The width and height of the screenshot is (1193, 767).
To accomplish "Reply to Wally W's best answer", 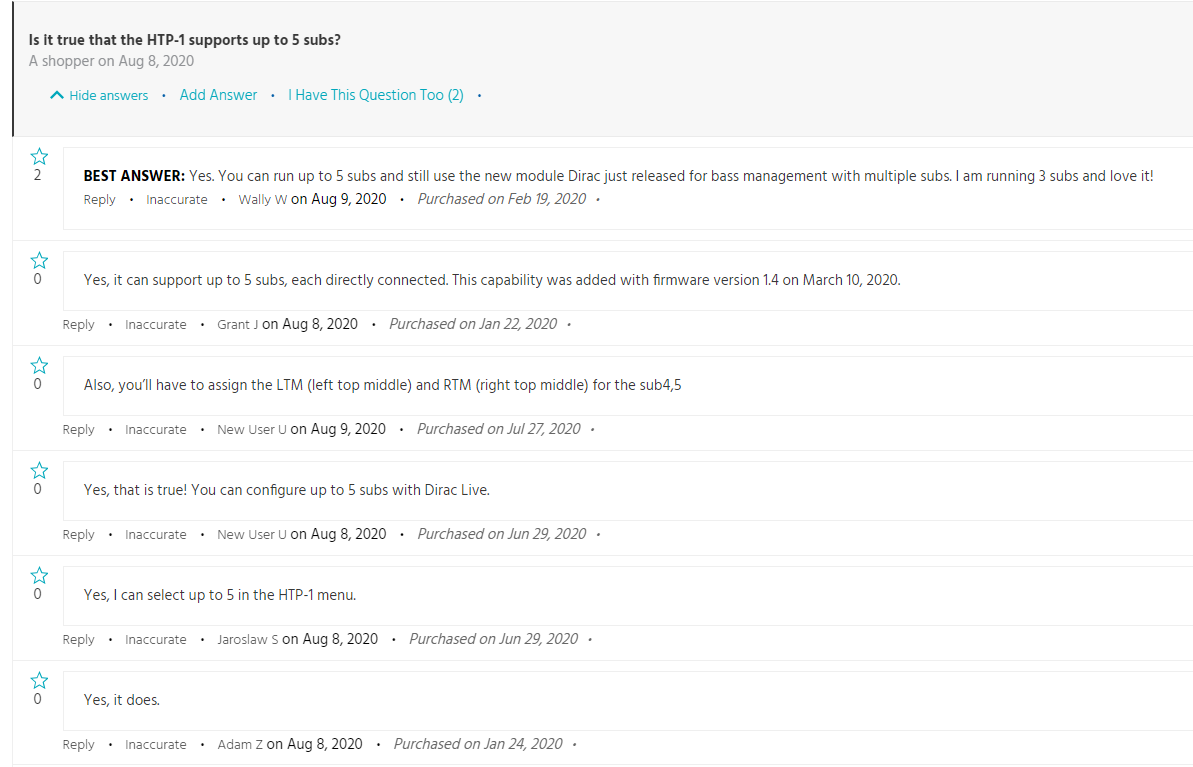I will pos(100,199).
